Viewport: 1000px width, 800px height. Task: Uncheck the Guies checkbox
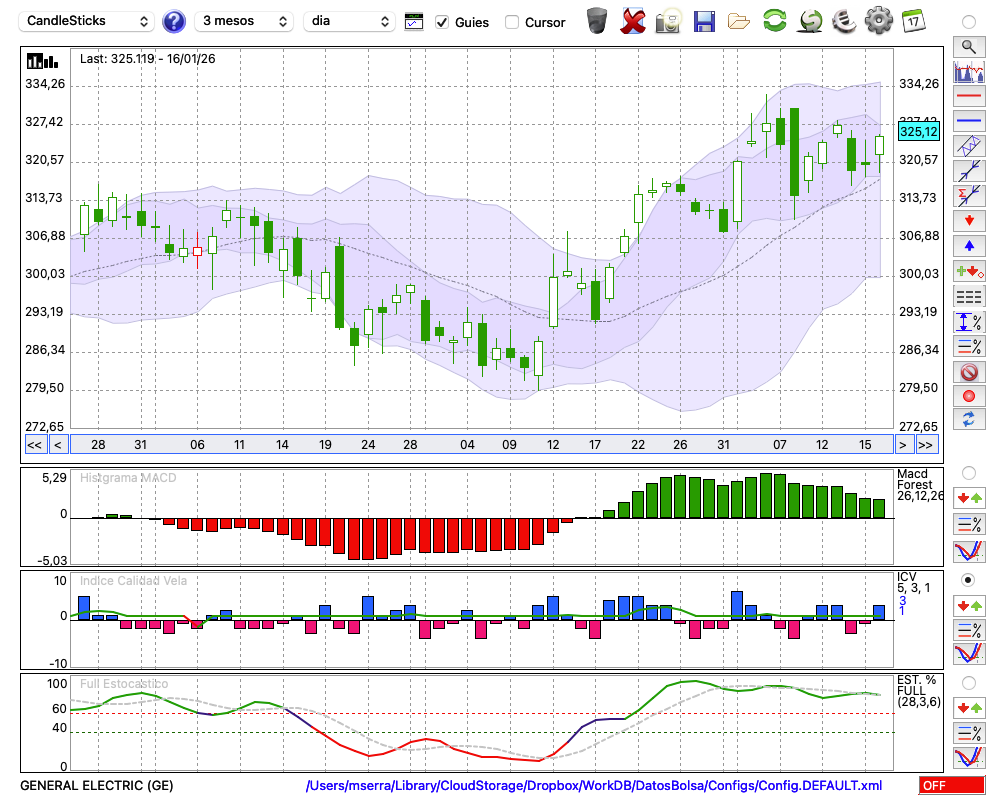443,22
